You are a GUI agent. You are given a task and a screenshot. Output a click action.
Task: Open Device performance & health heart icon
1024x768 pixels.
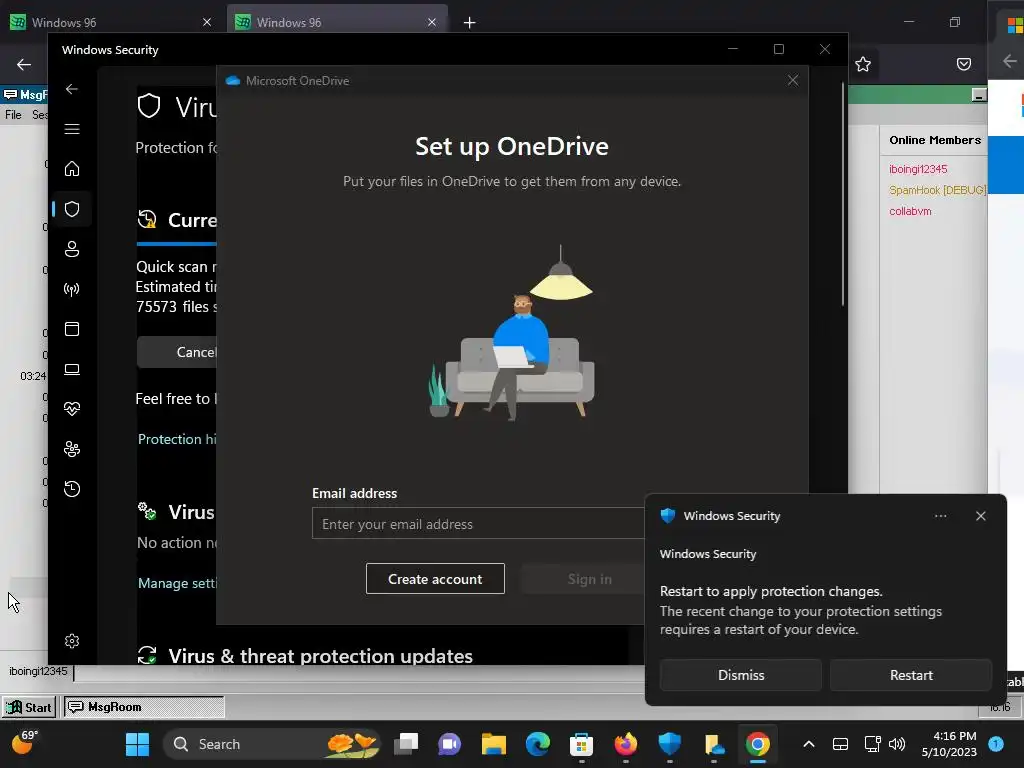72,409
